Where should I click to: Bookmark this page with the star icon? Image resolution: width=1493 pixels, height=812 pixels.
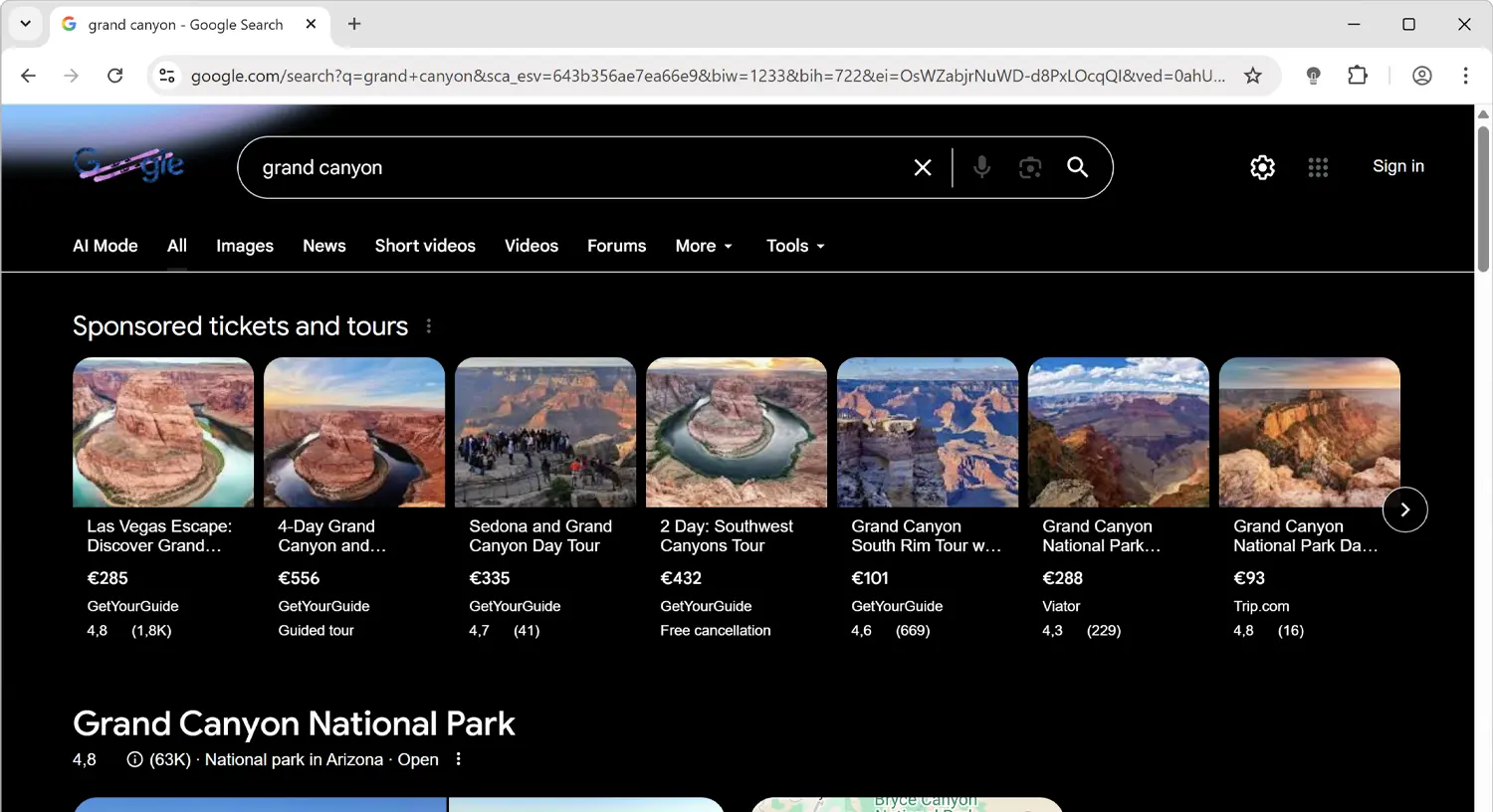pyautogui.click(x=1253, y=75)
